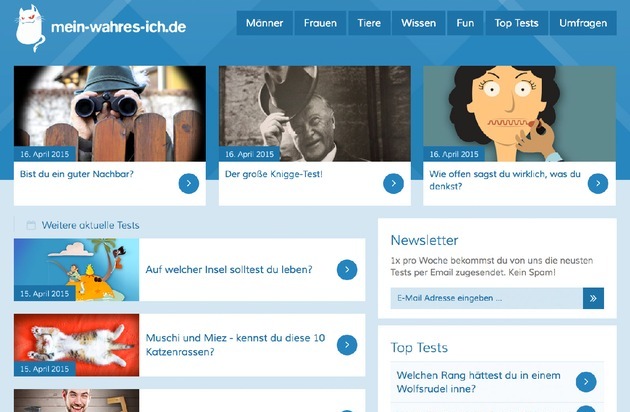Click arrow for Wolfsrudel Top Test
The image size is (630, 412).
(x=586, y=382)
